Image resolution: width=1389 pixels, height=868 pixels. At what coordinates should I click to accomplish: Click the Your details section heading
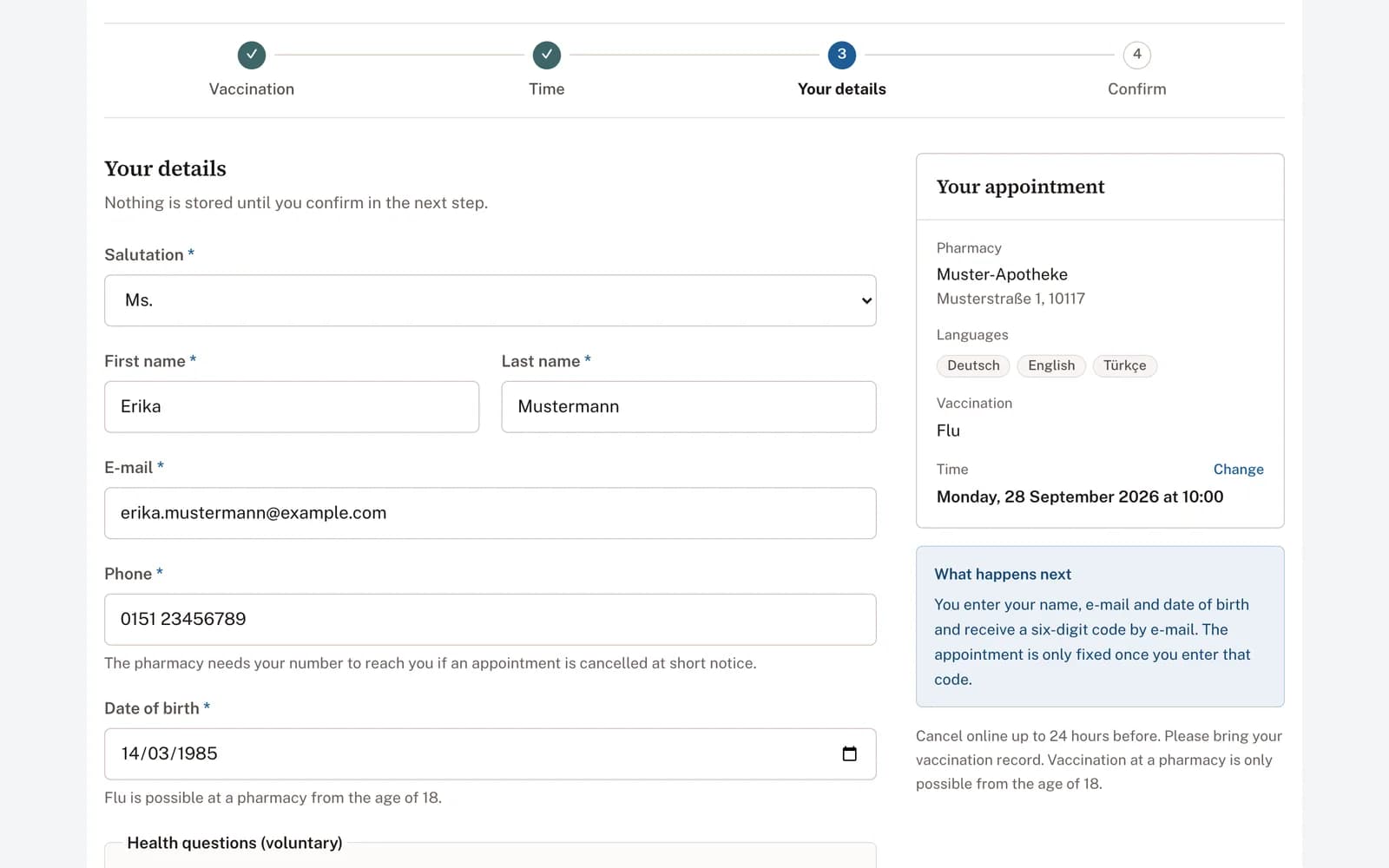(x=165, y=168)
